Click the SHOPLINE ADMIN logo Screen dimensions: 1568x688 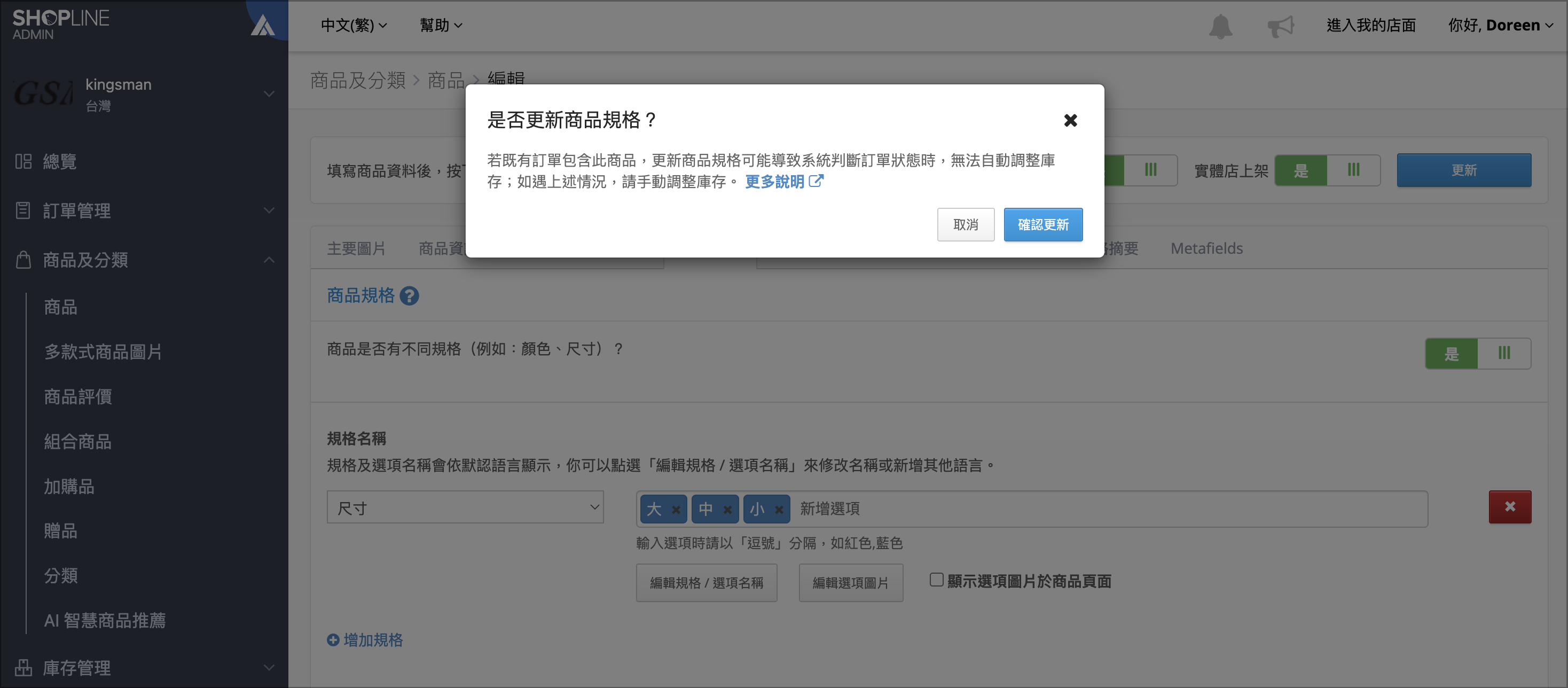click(61, 25)
